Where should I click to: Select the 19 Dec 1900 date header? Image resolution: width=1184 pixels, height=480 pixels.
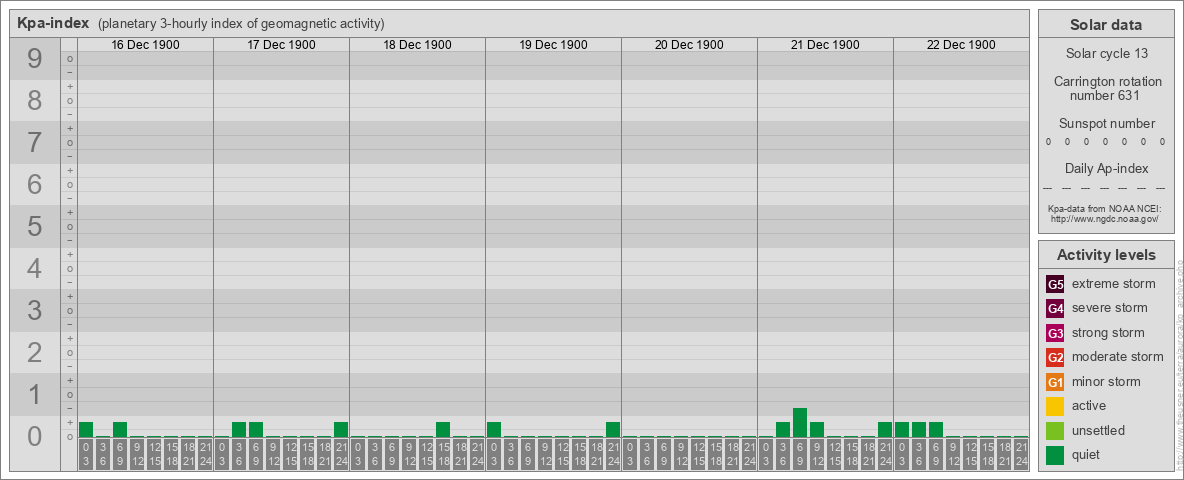[553, 45]
